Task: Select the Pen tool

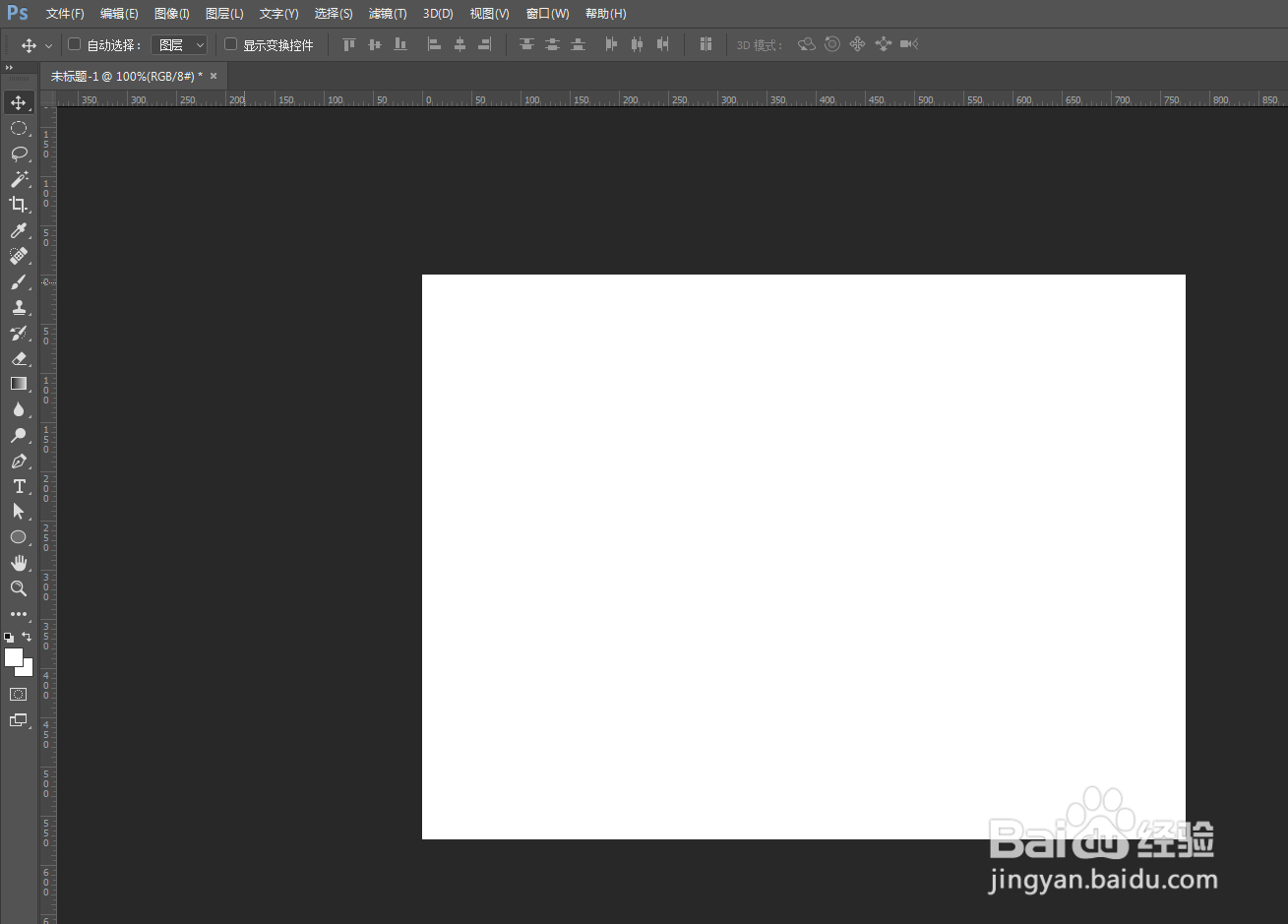Action: coord(19,461)
